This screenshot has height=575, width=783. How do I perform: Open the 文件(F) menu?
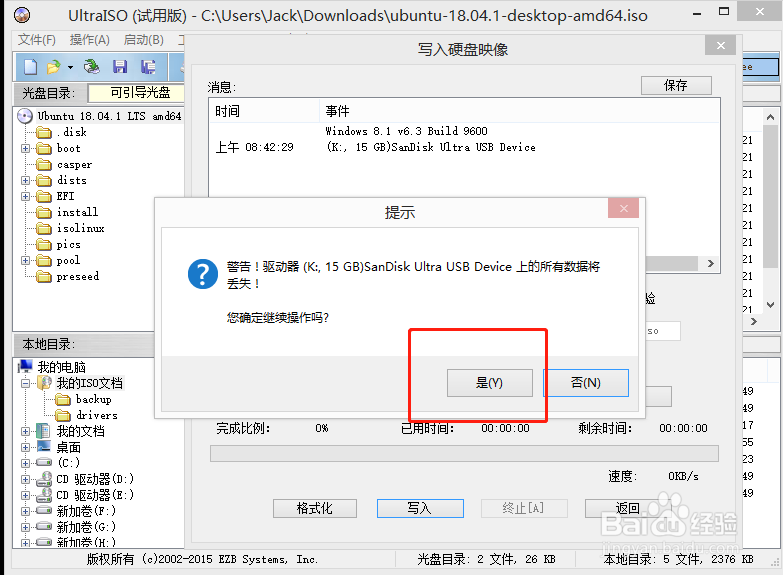point(36,39)
